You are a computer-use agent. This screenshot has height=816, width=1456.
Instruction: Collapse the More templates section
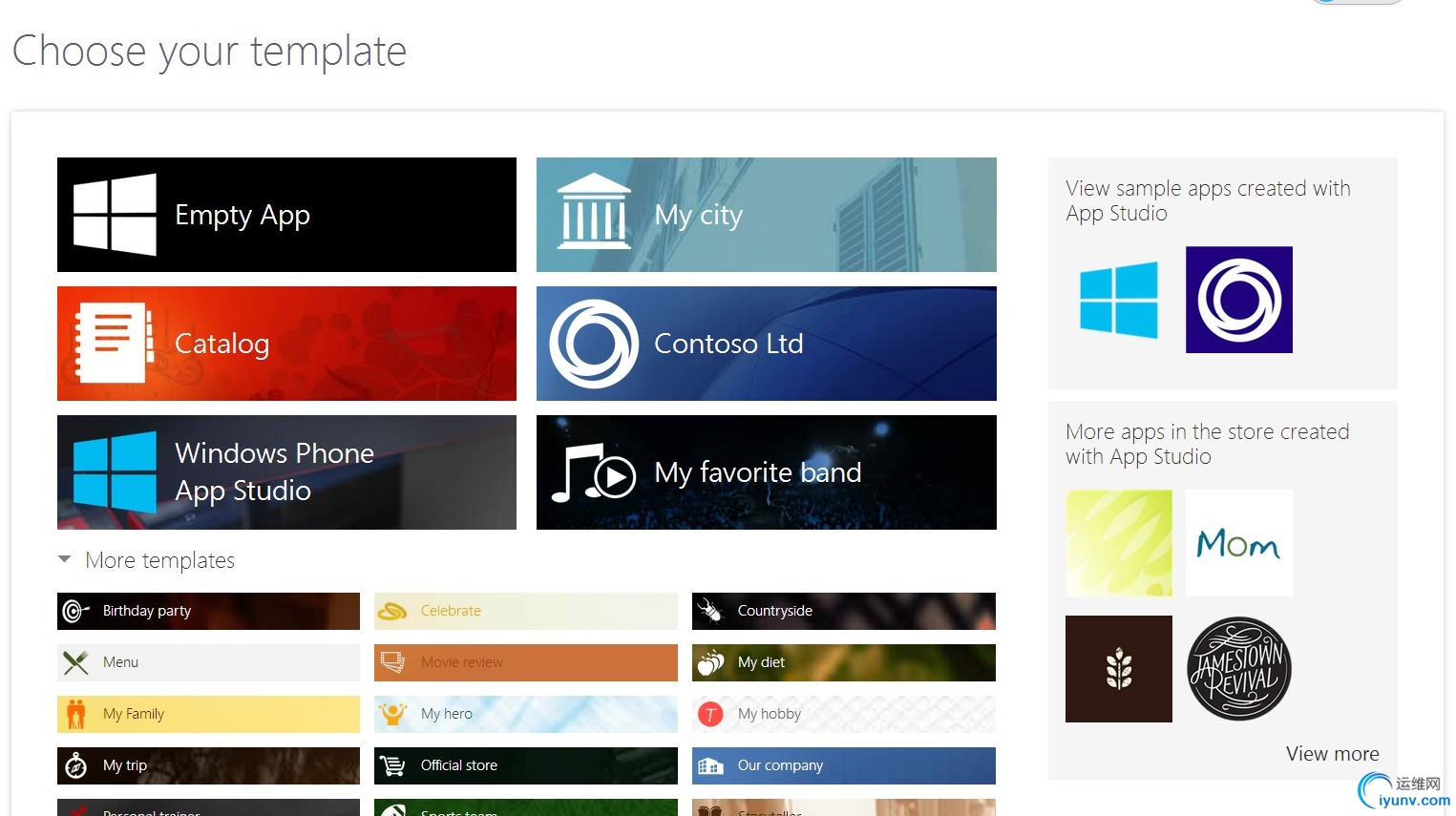pos(65,560)
